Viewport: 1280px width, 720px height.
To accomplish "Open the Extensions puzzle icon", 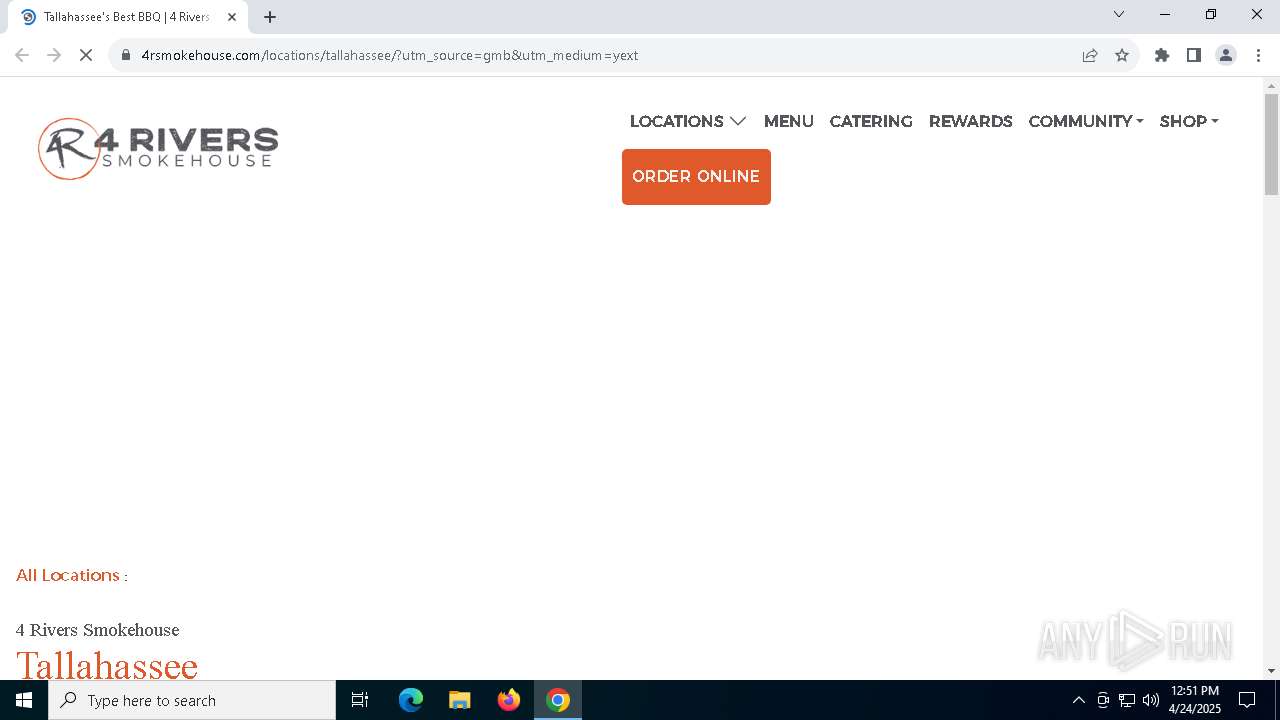I will click(x=1162, y=55).
